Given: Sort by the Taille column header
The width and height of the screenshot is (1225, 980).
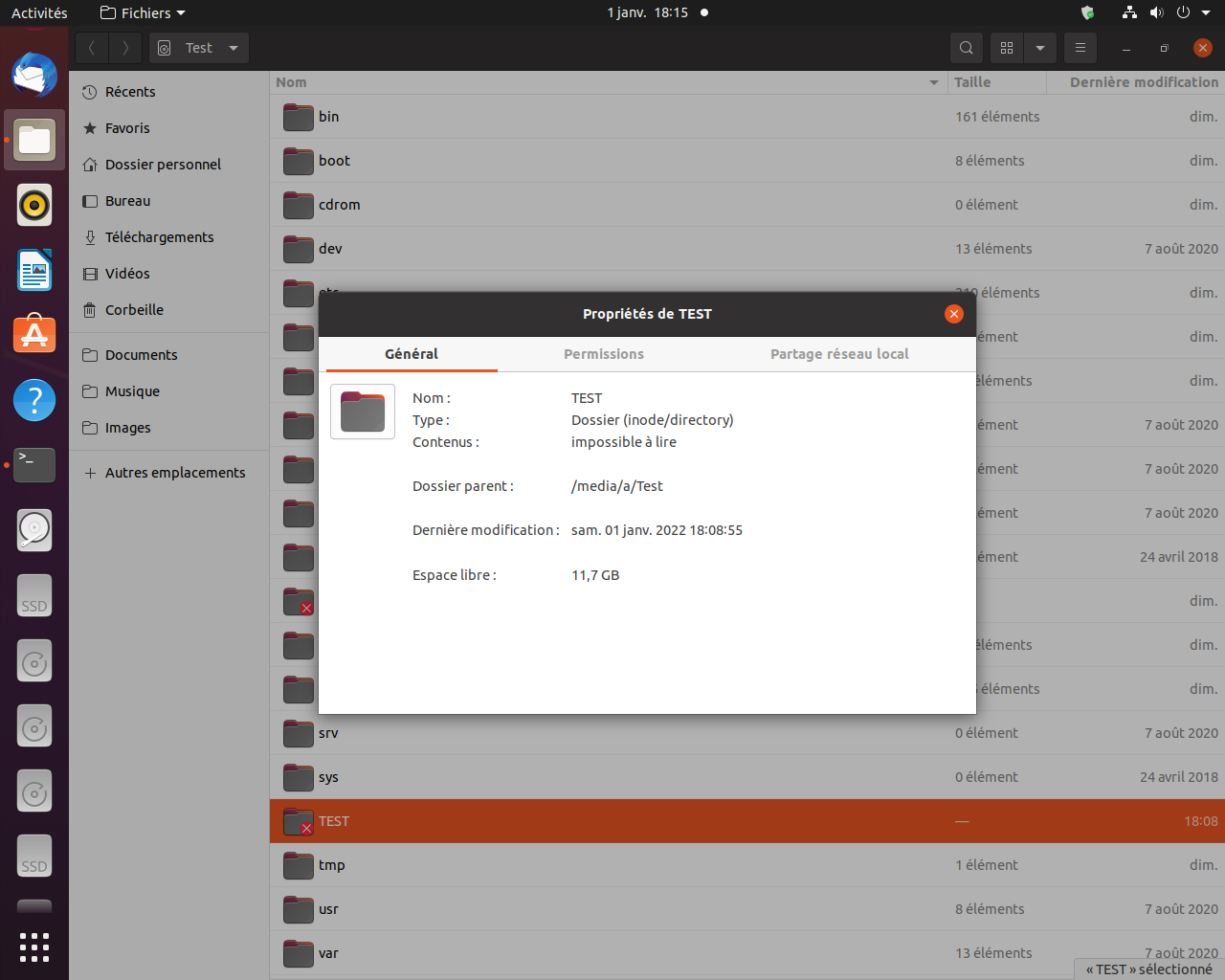Looking at the screenshot, I should coord(997,82).
